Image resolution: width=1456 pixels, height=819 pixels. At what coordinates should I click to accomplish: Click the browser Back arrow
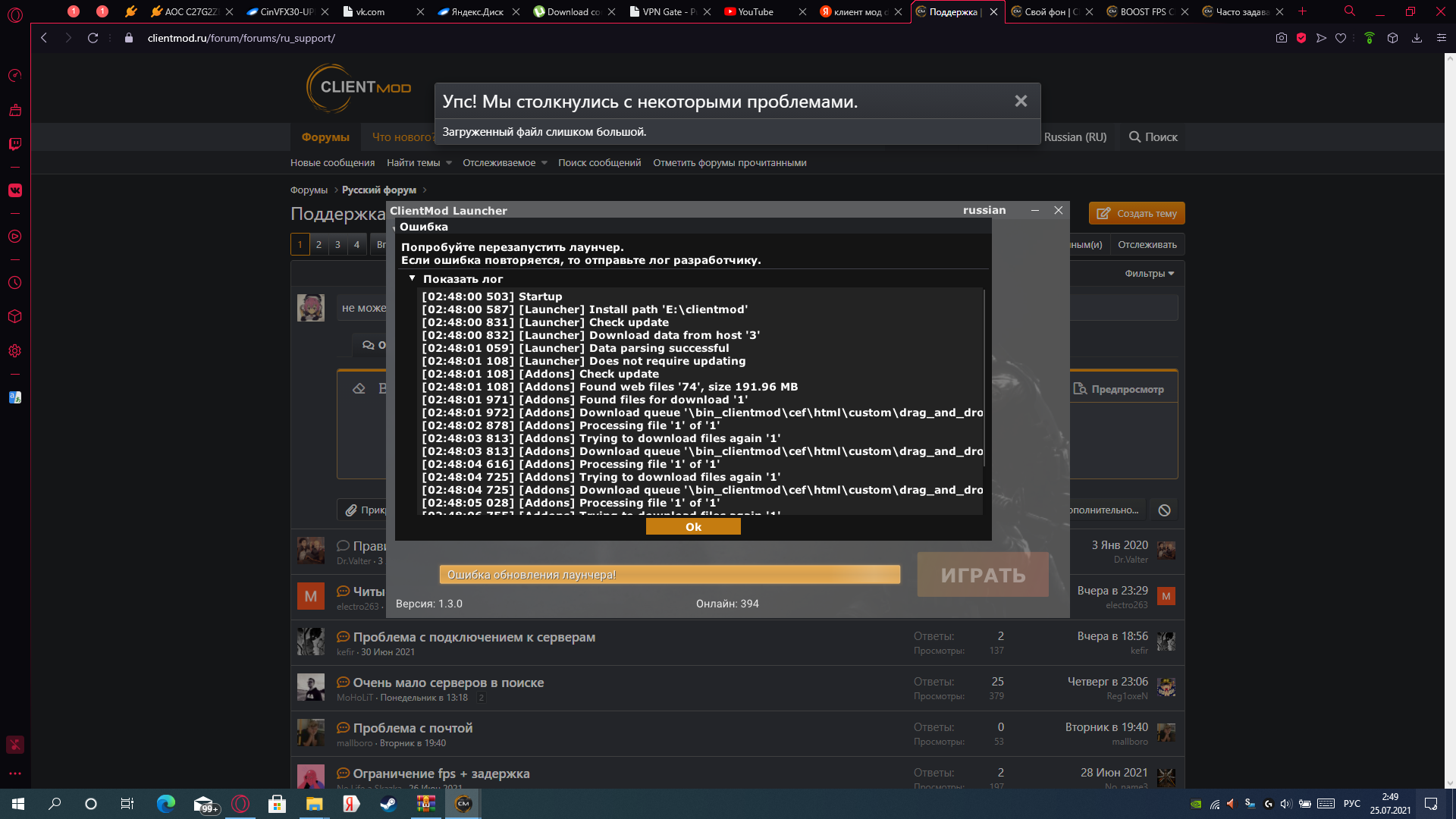[x=44, y=38]
